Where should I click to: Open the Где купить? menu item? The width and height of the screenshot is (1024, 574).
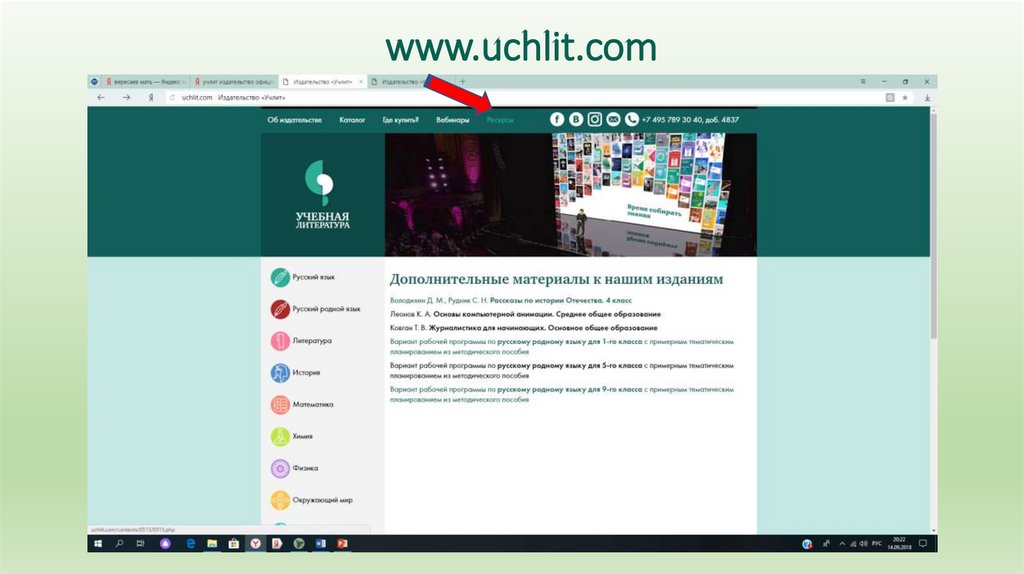click(401, 120)
